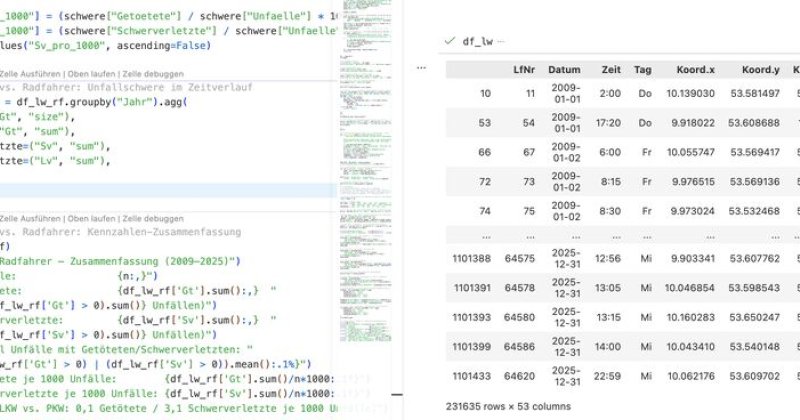Click the df_lw cell source text
Image resolution: width=800 pixels, height=420 pixels.
[478, 42]
